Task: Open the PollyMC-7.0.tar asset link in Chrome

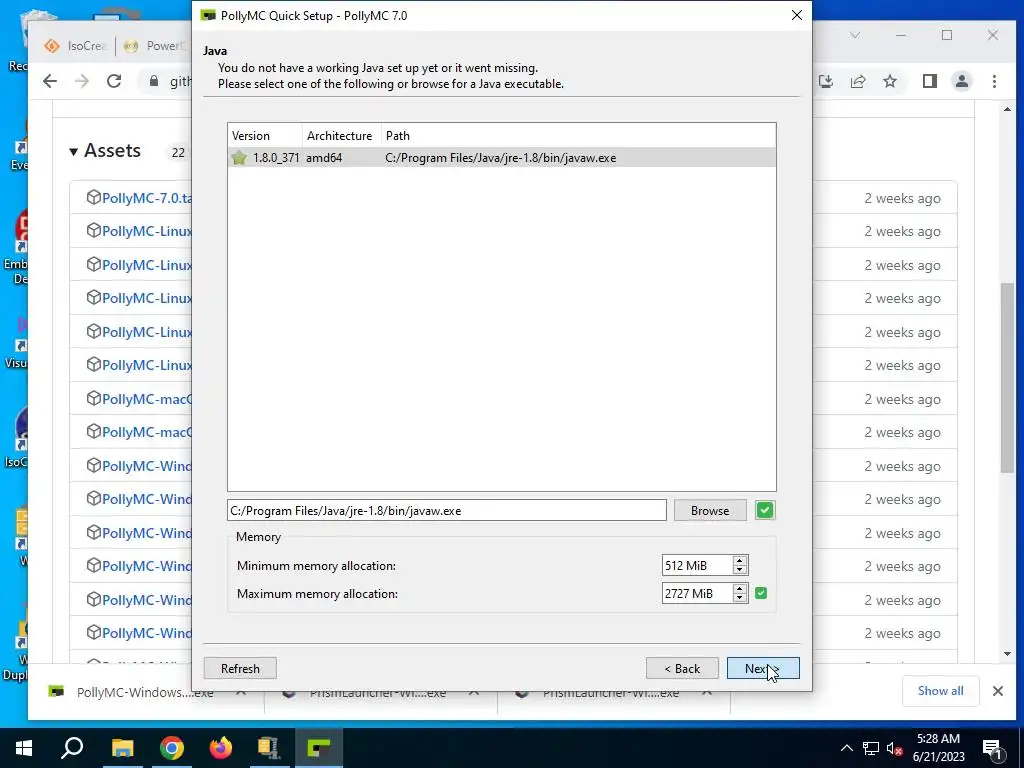Action: 146,198
